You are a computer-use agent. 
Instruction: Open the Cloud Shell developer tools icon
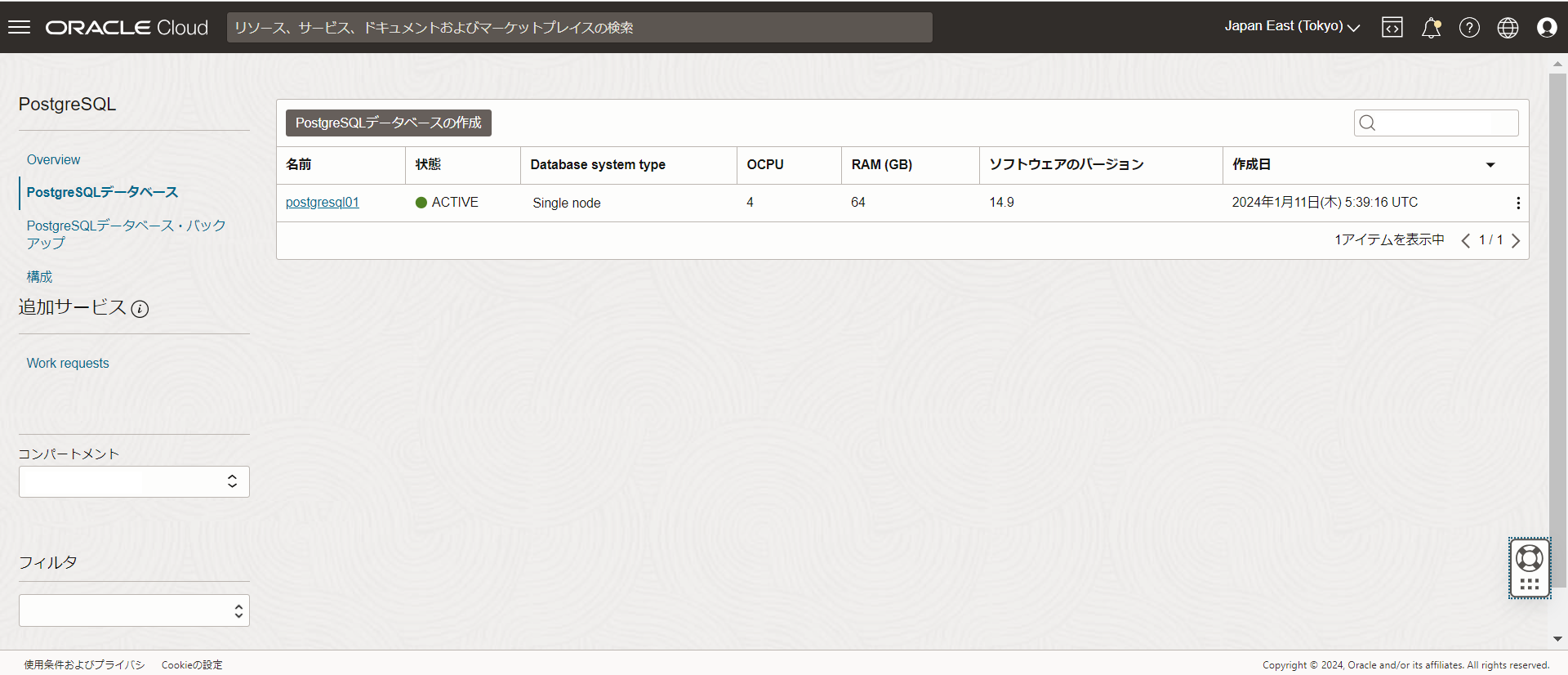click(1392, 28)
